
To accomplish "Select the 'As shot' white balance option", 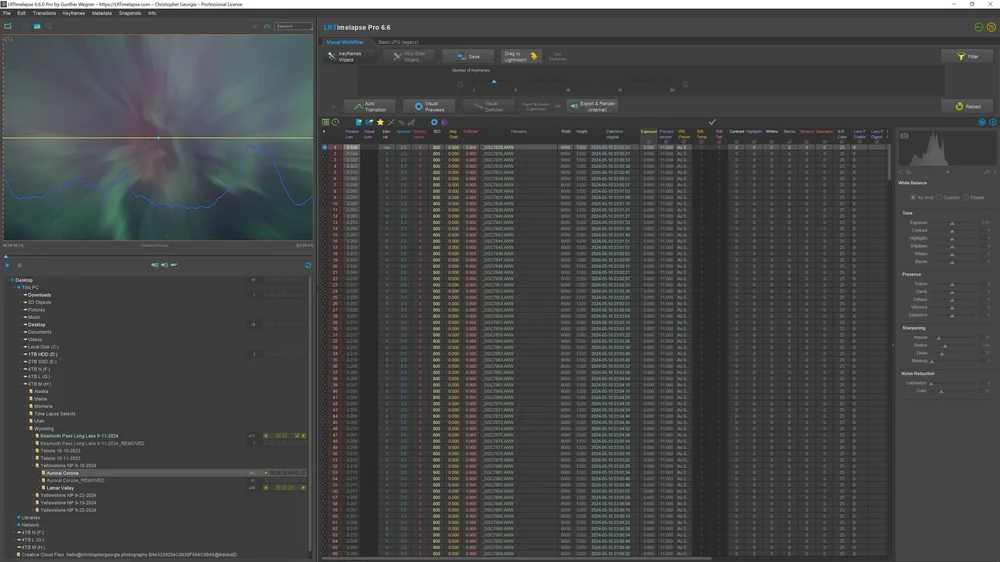I will tap(913, 198).
